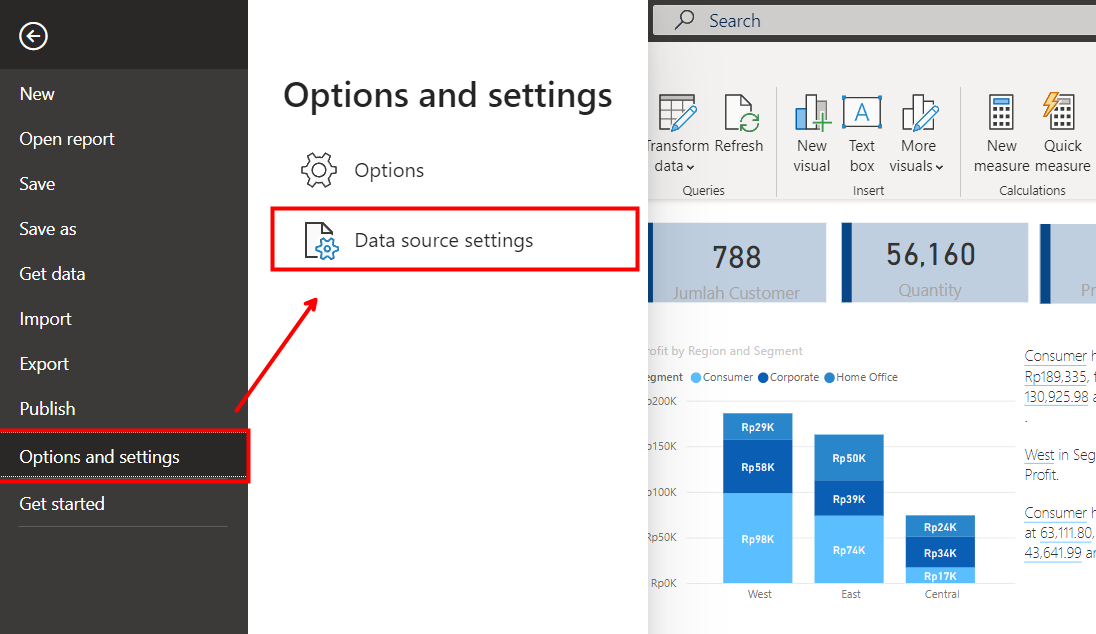Choose Save as from the sidebar
1096x634 pixels.
pyautogui.click(x=48, y=229)
